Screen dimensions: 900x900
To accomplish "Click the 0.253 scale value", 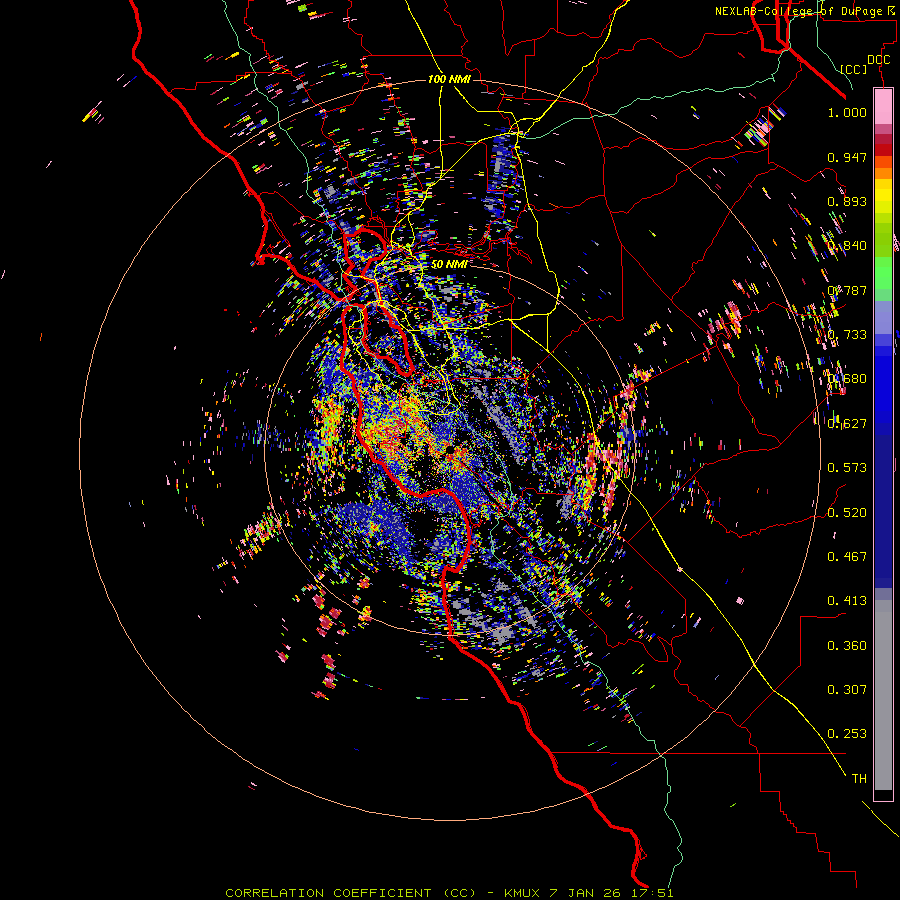I will pyautogui.click(x=847, y=734).
